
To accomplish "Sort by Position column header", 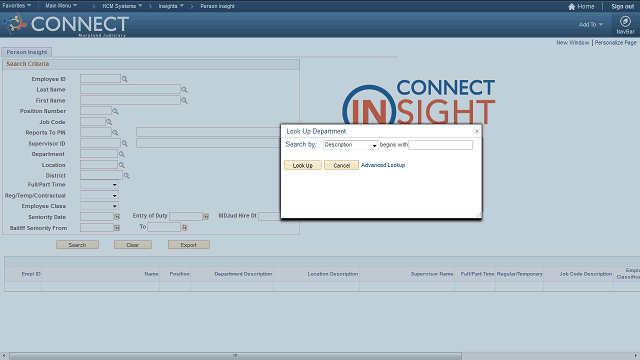I will pos(180,274).
